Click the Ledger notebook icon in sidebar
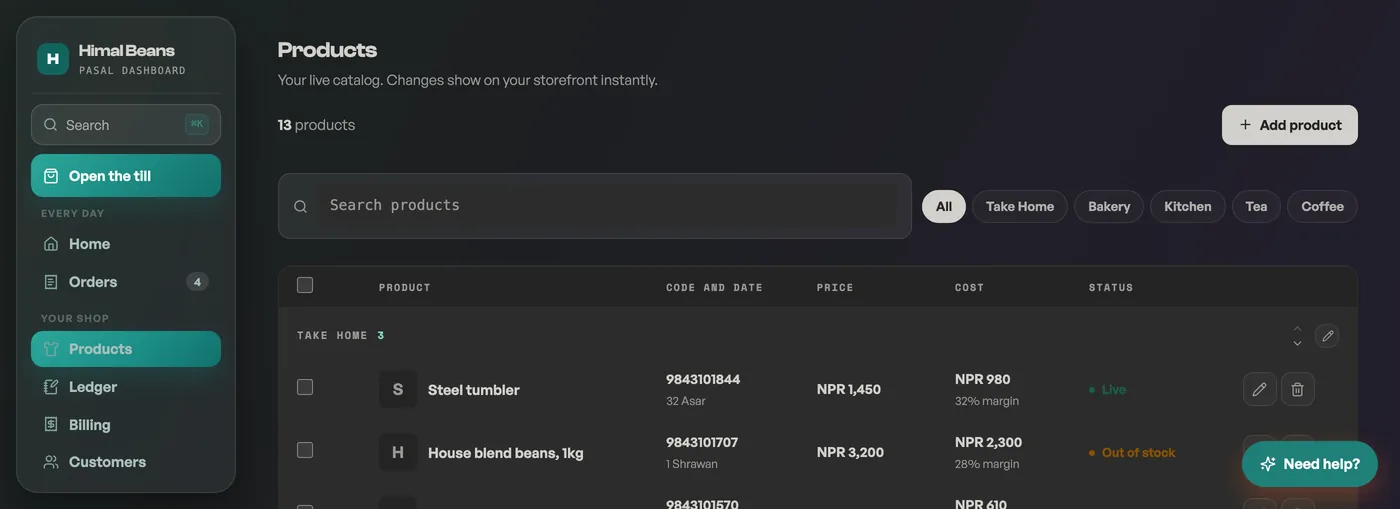 [x=51, y=387]
